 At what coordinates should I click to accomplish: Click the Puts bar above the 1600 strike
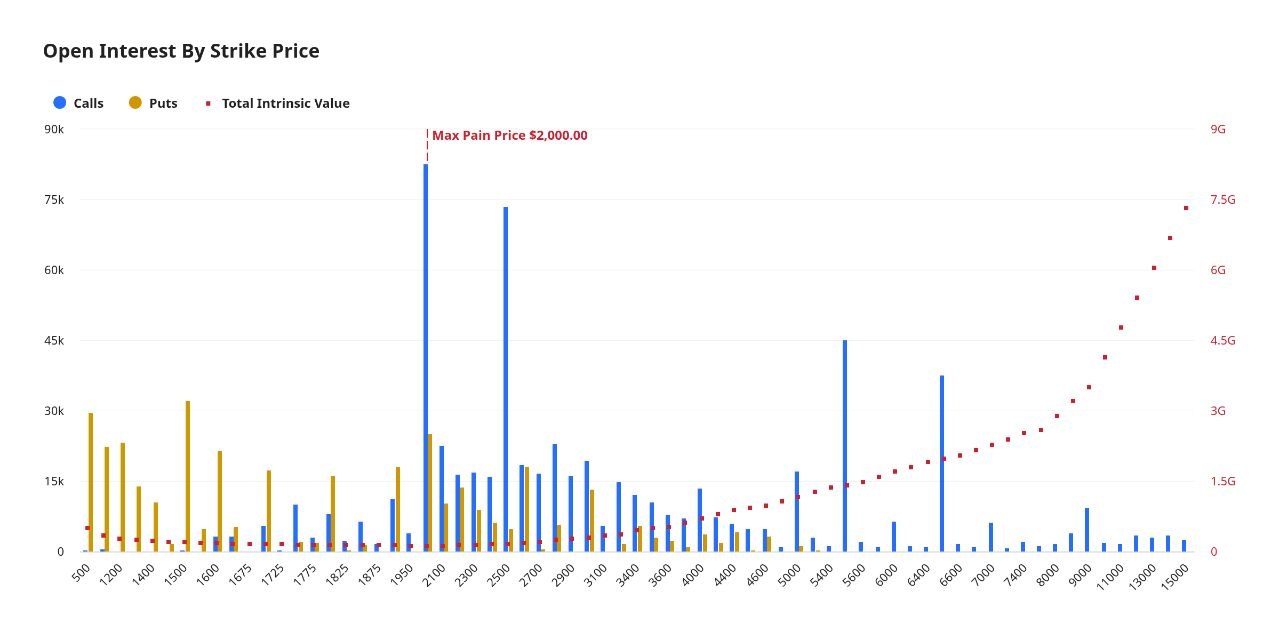pos(220,501)
